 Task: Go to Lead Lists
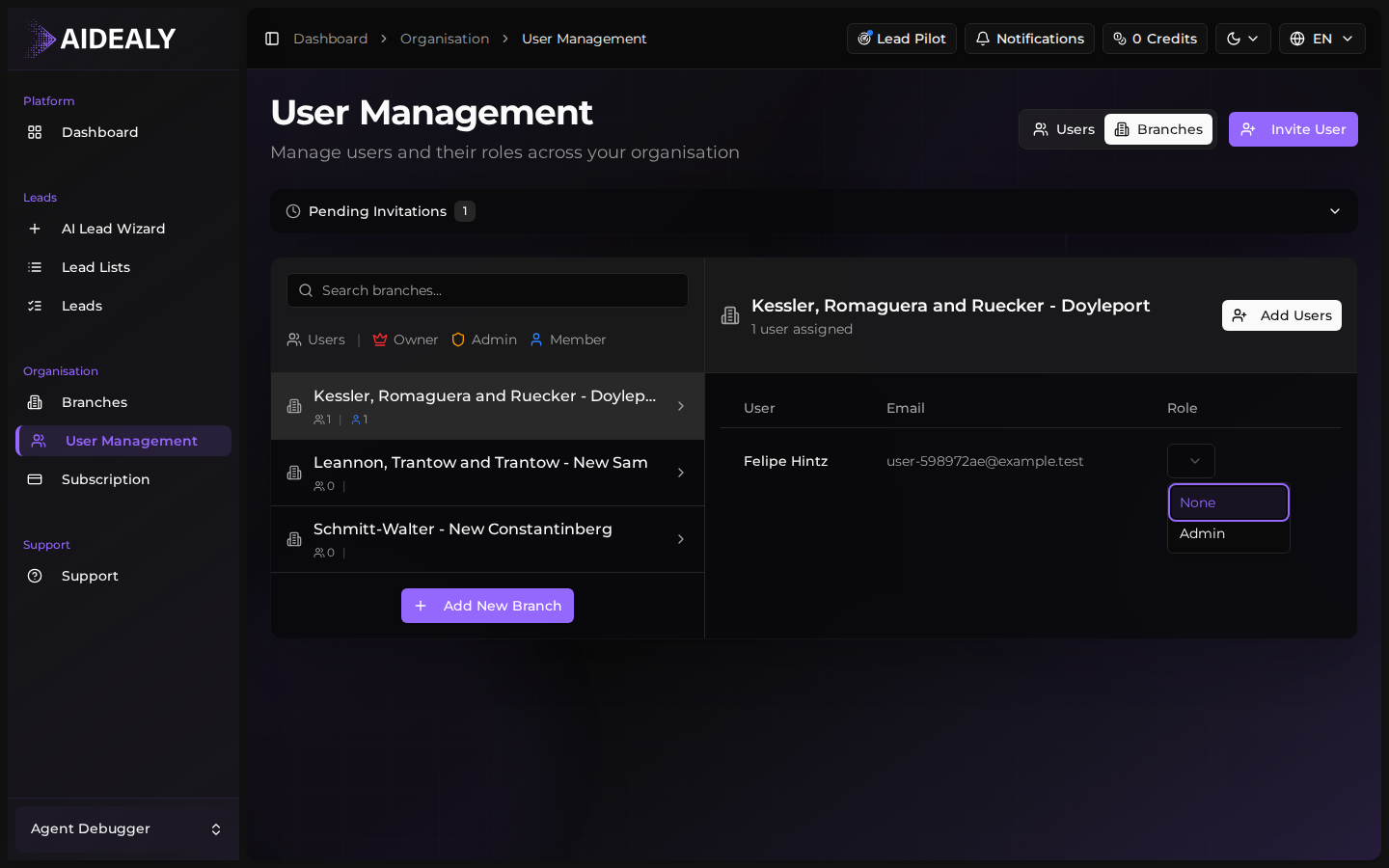click(123, 267)
